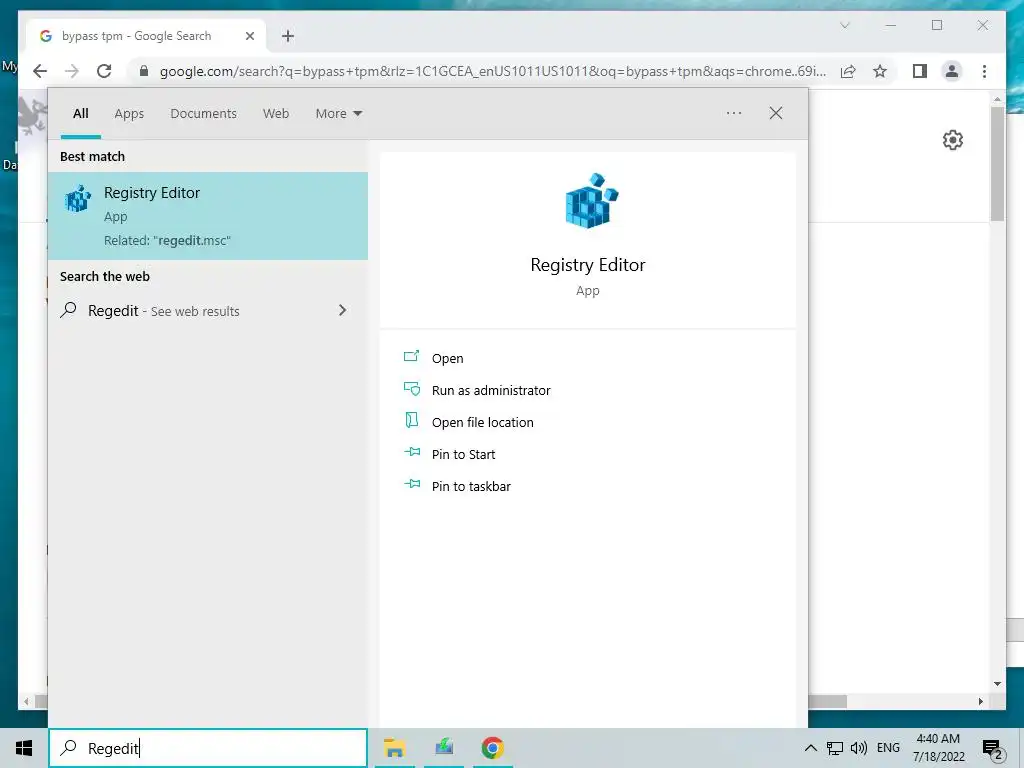Viewport: 1024px width, 768px height.
Task: Click the Pin to taskbar pin icon
Action: point(412,484)
